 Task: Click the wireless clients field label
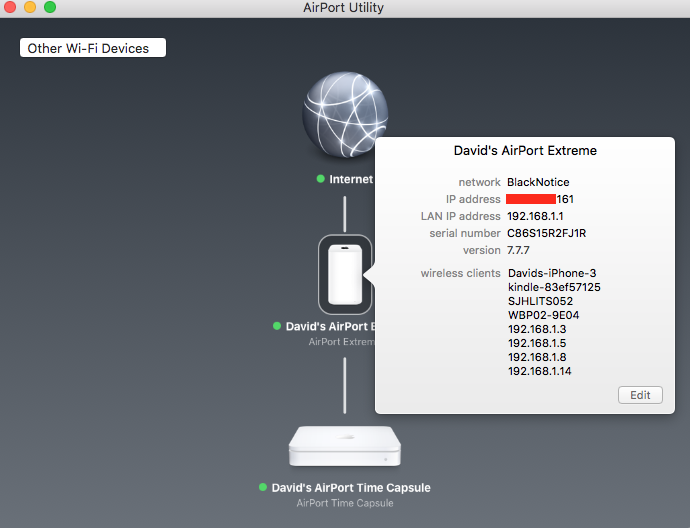pos(460,273)
